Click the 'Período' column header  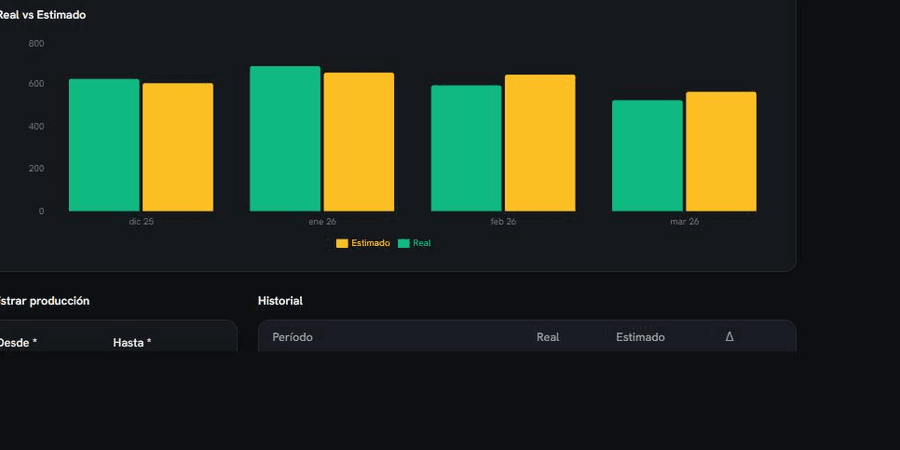pos(293,337)
